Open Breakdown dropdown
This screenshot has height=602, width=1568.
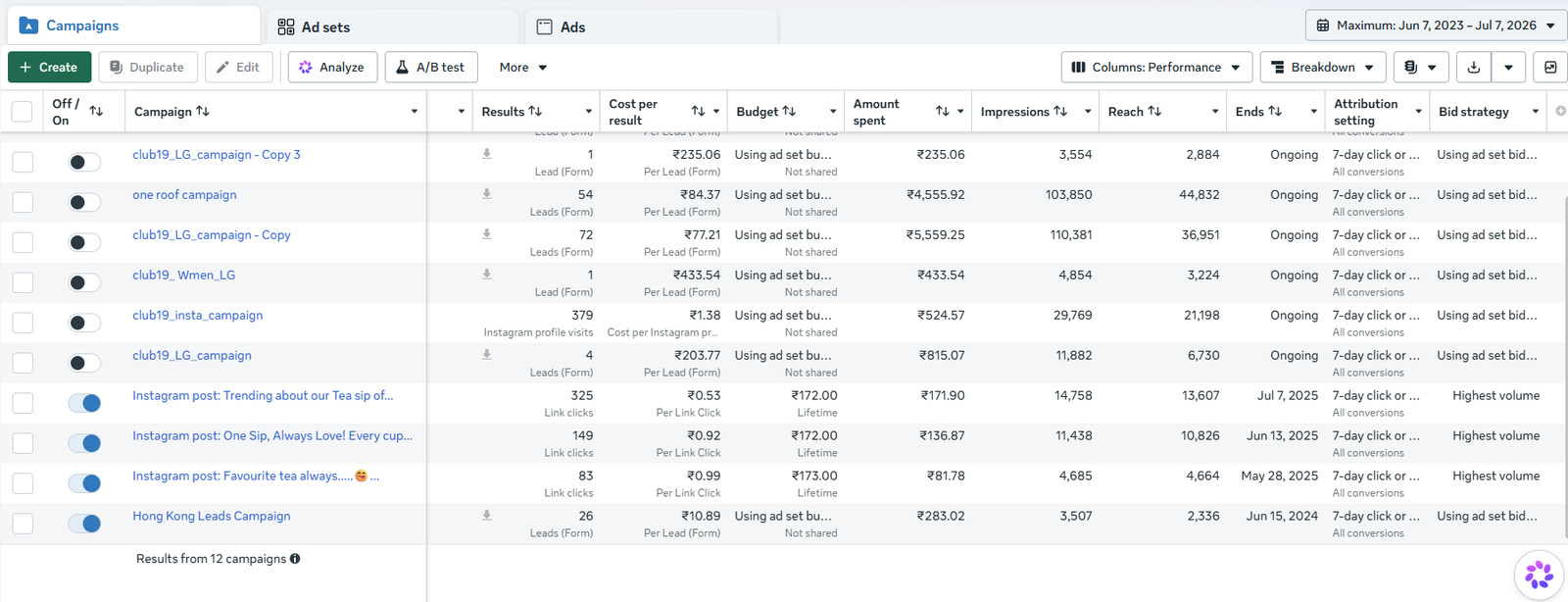pyautogui.click(x=1323, y=68)
